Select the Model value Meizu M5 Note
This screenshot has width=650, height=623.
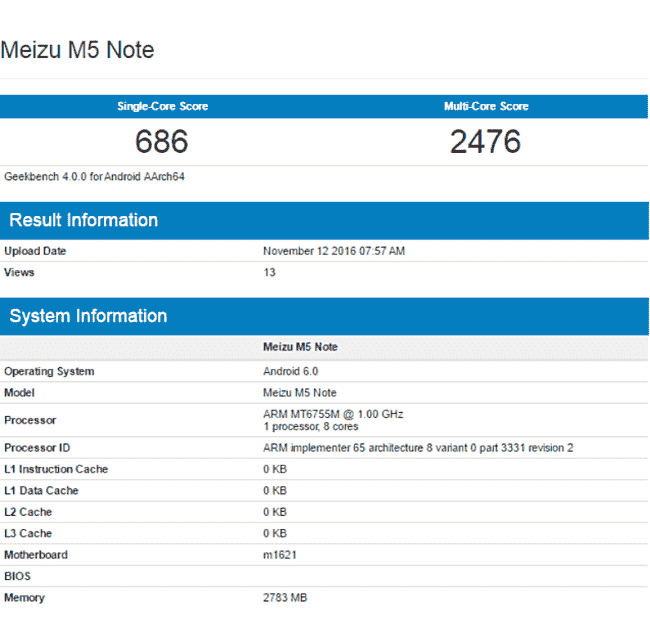tap(300, 393)
